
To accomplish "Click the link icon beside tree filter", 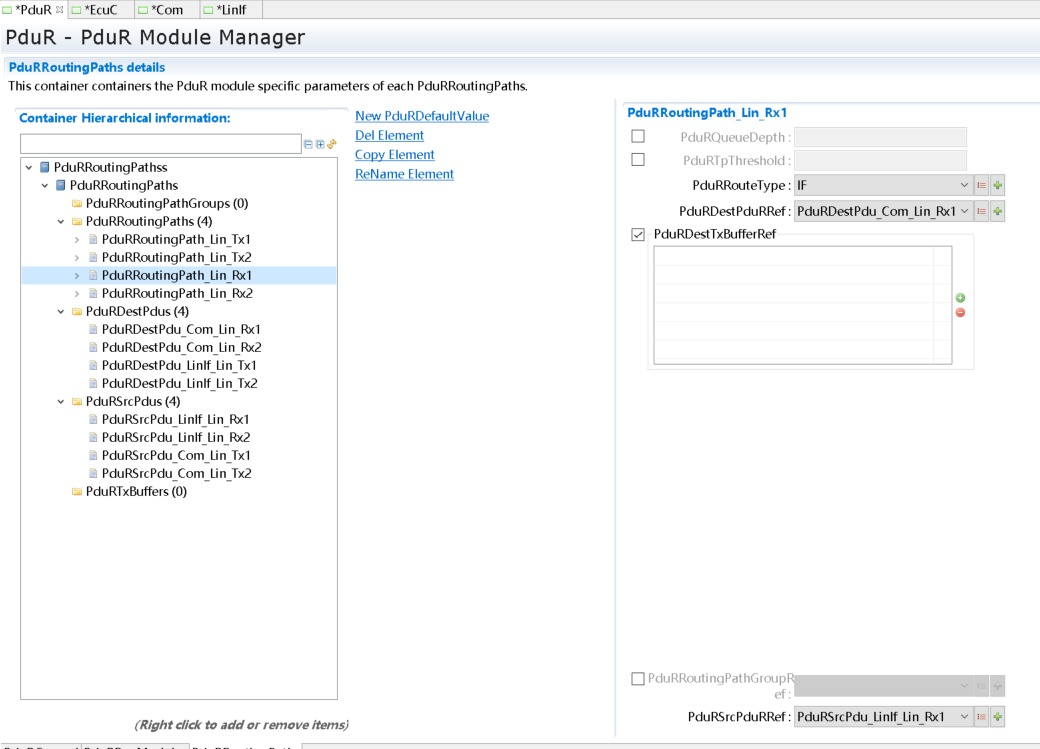I will (331, 144).
